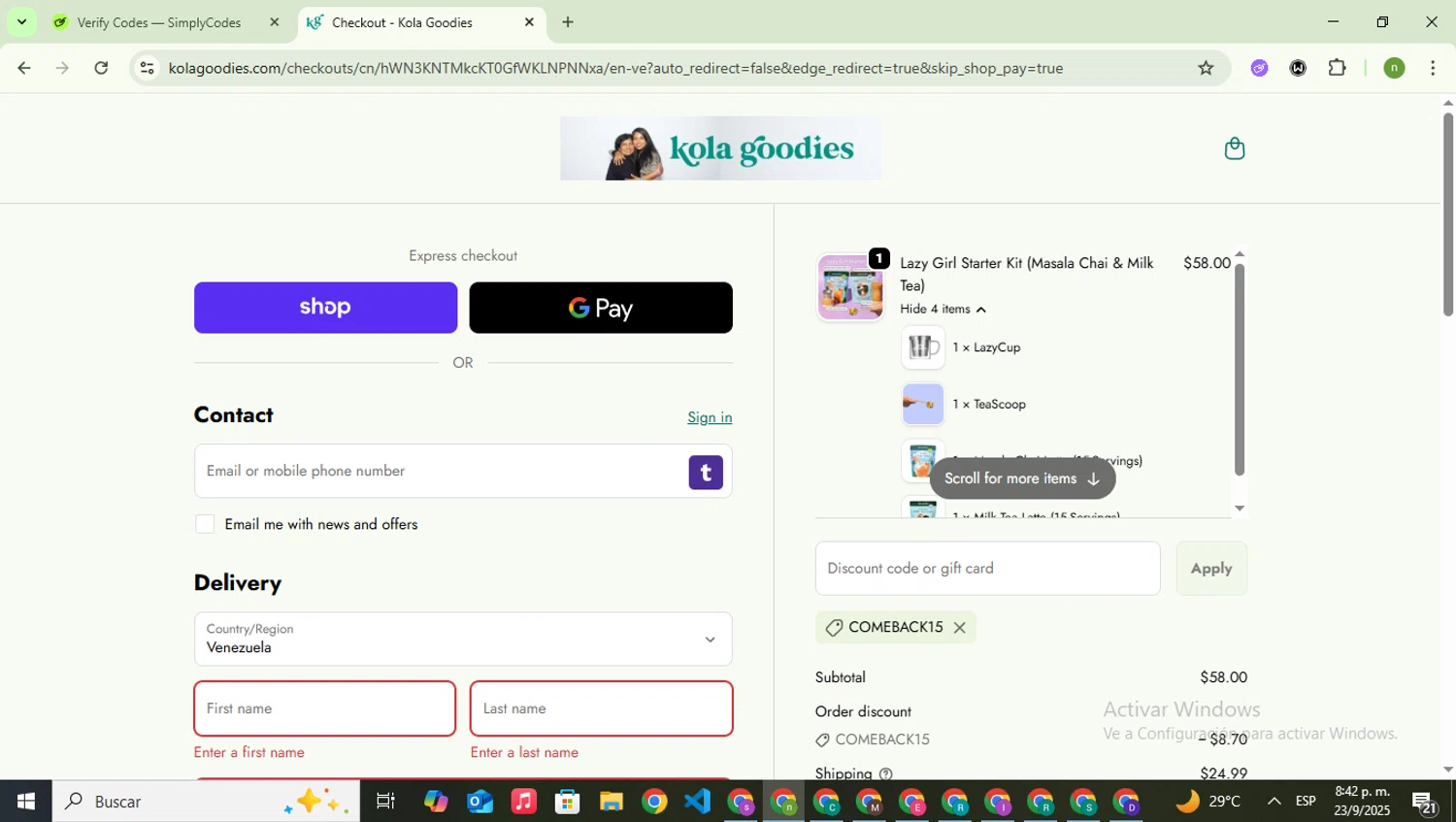Open the purple circular browser extension
This screenshot has height=822, width=1456.
(x=1259, y=68)
